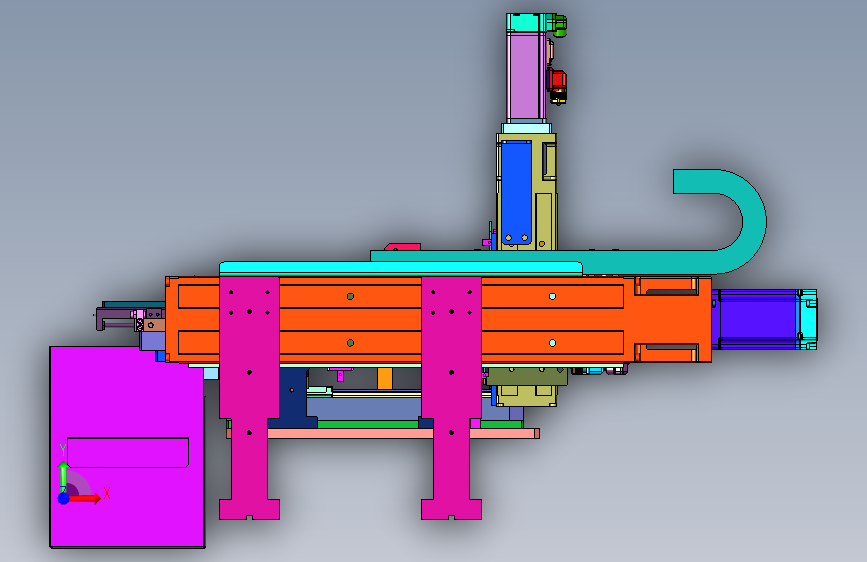
Task: Click the red "X" axis label
Action: (x=107, y=493)
